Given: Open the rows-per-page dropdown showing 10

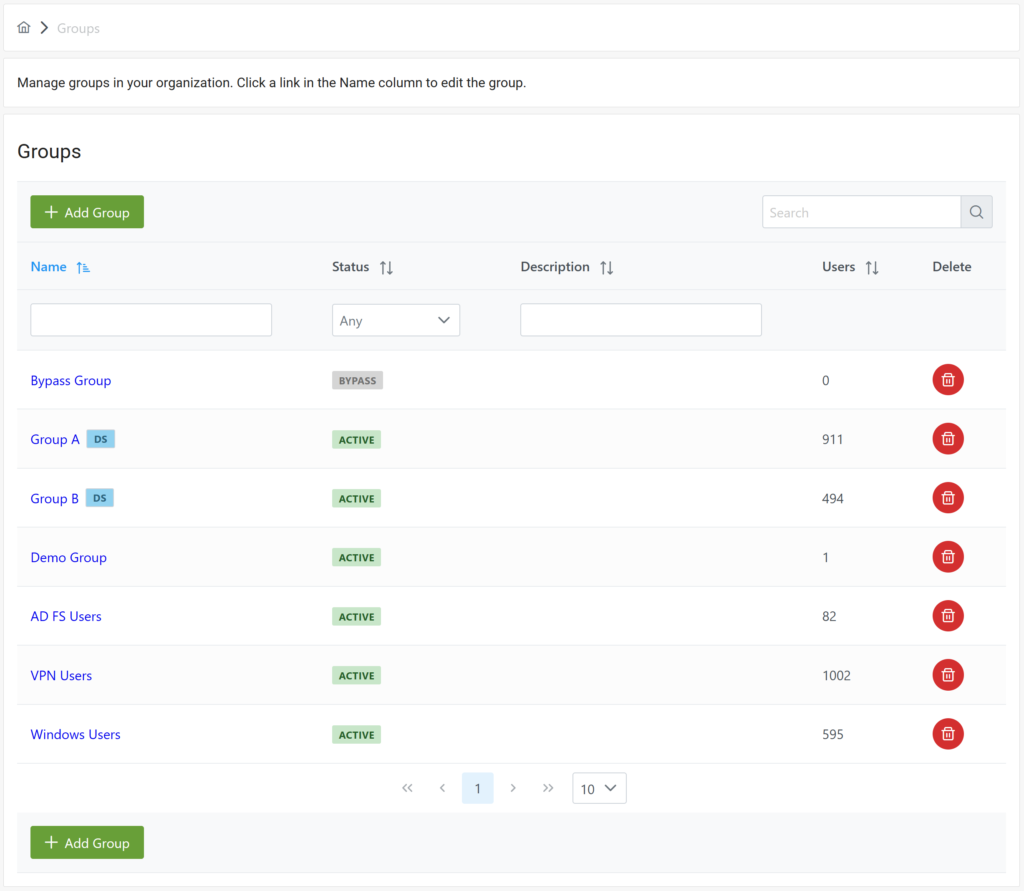Looking at the screenshot, I should point(598,788).
